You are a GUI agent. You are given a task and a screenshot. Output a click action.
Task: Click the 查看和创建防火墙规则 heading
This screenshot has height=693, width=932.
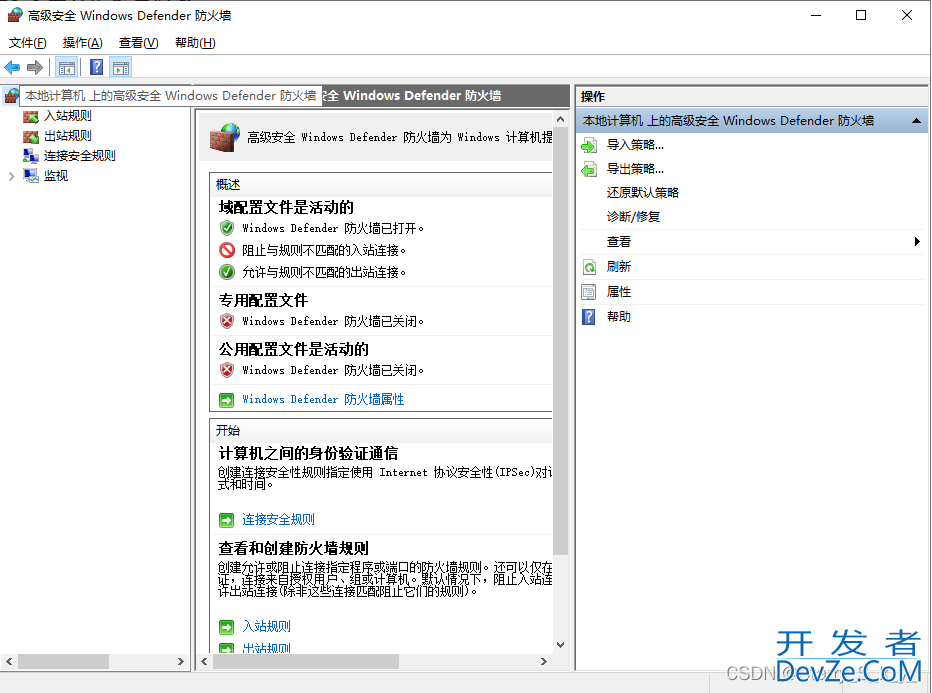(294, 548)
